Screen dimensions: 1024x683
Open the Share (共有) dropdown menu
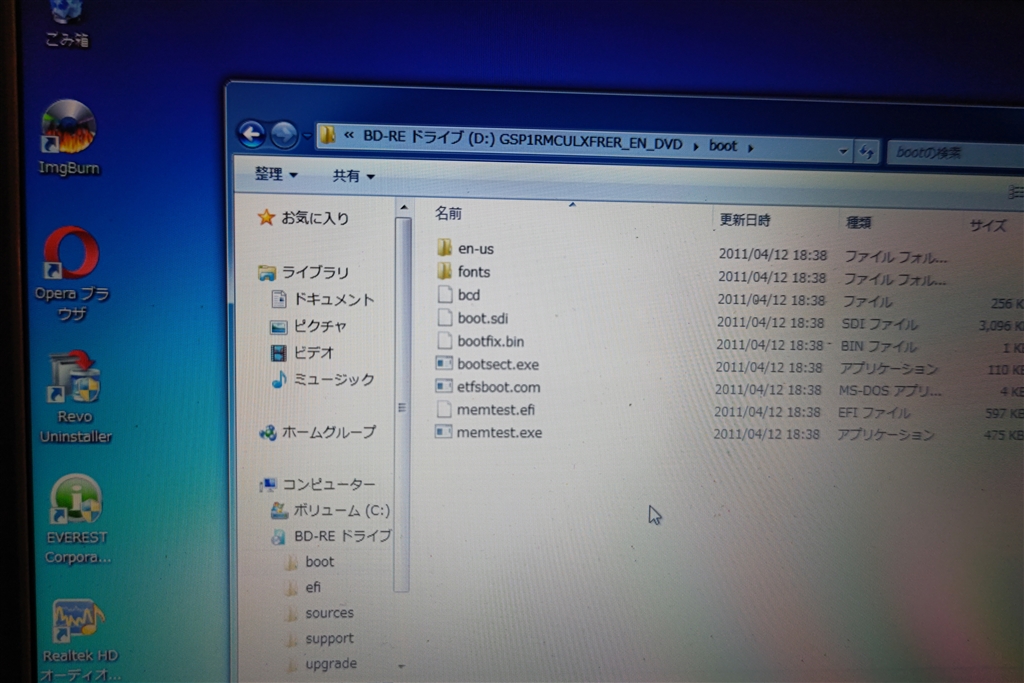353,176
